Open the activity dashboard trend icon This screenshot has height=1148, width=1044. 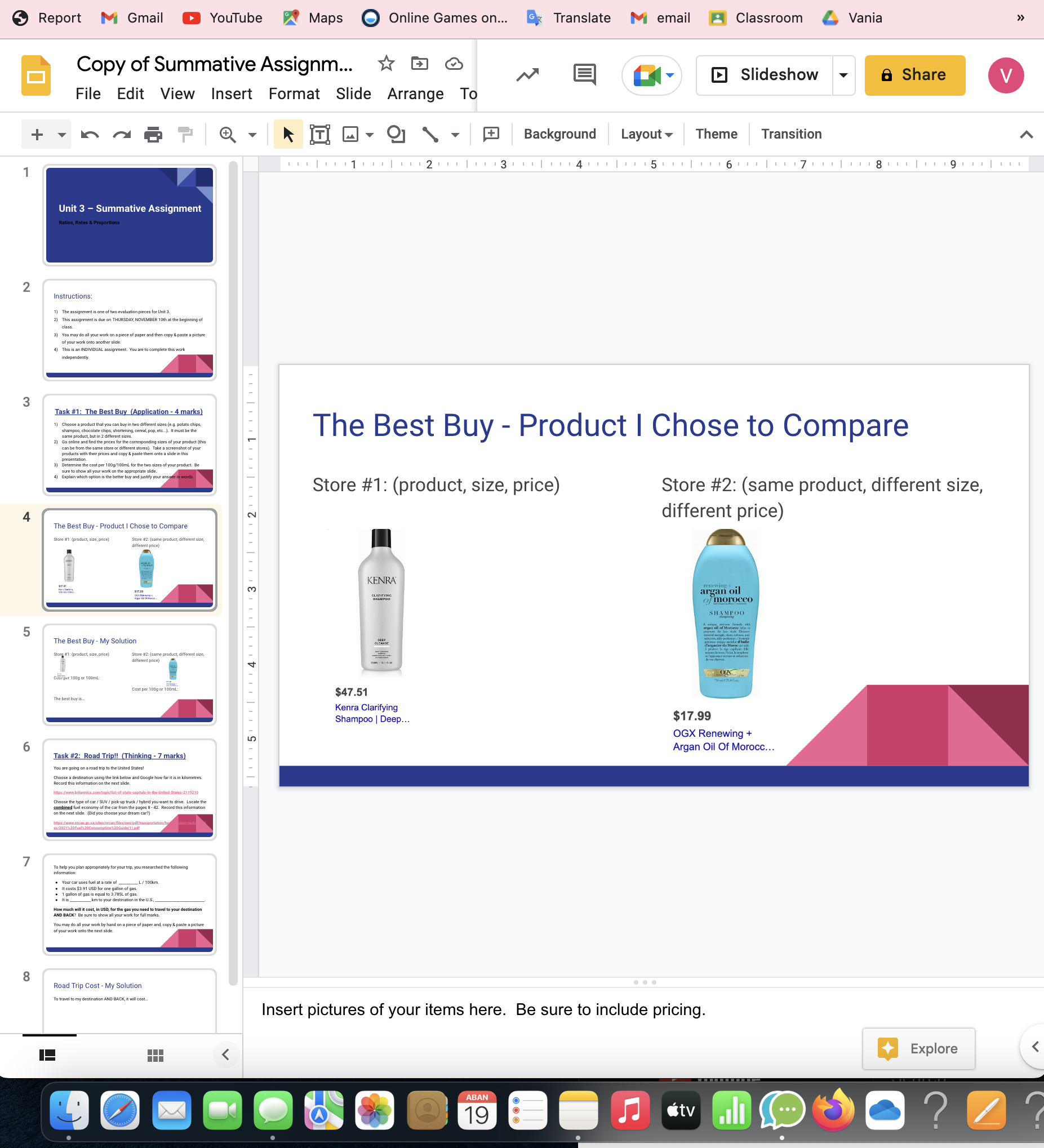coord(527,75)
